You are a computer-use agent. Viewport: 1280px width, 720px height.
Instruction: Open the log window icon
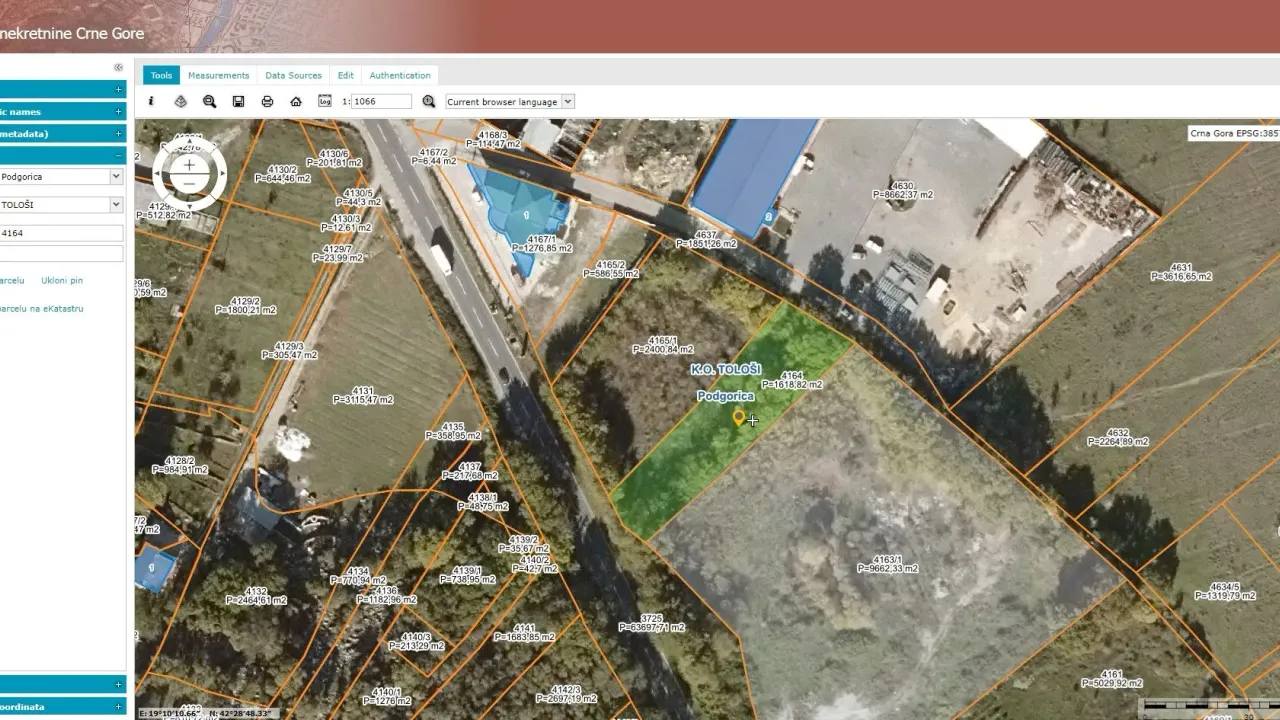[324, 101]
